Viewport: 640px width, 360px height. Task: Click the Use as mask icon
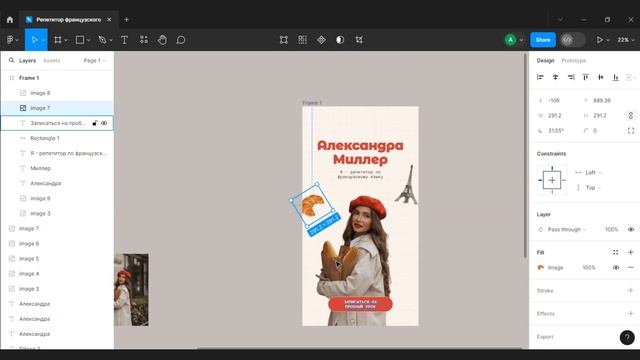tap(340, 40)
